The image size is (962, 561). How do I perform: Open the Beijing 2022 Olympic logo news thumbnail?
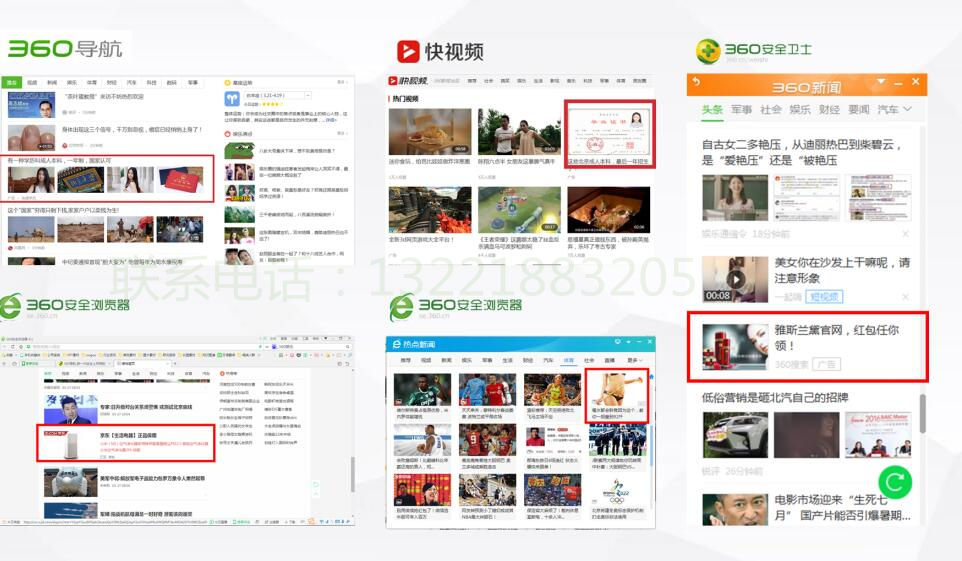[617, 490]
